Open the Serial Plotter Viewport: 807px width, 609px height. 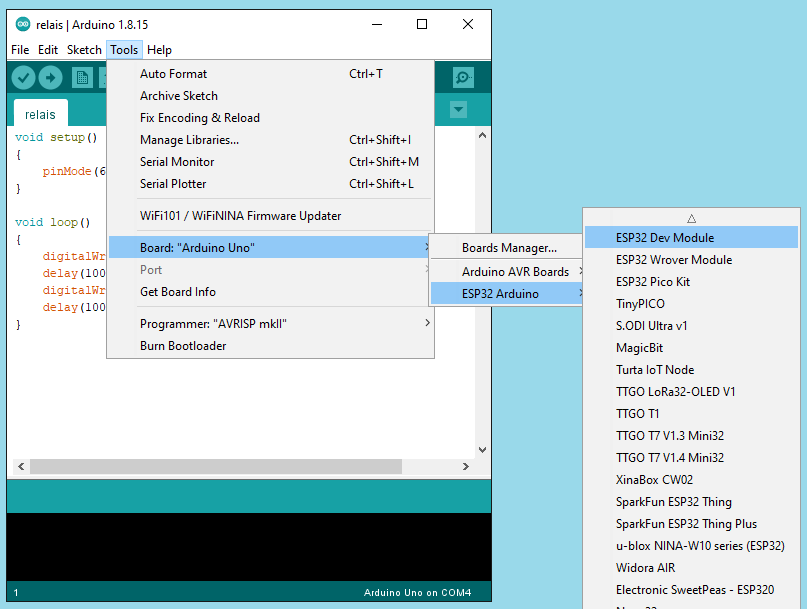click(271, 184)
